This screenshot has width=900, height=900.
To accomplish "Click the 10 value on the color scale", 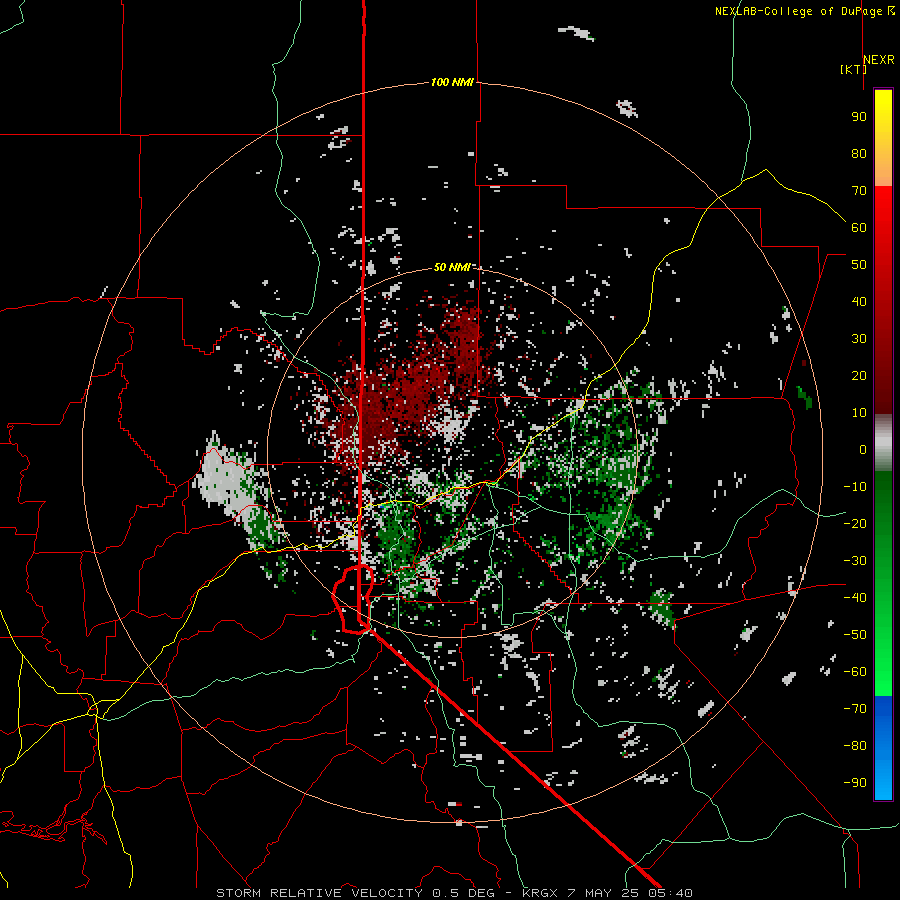I will coord(859,413).
